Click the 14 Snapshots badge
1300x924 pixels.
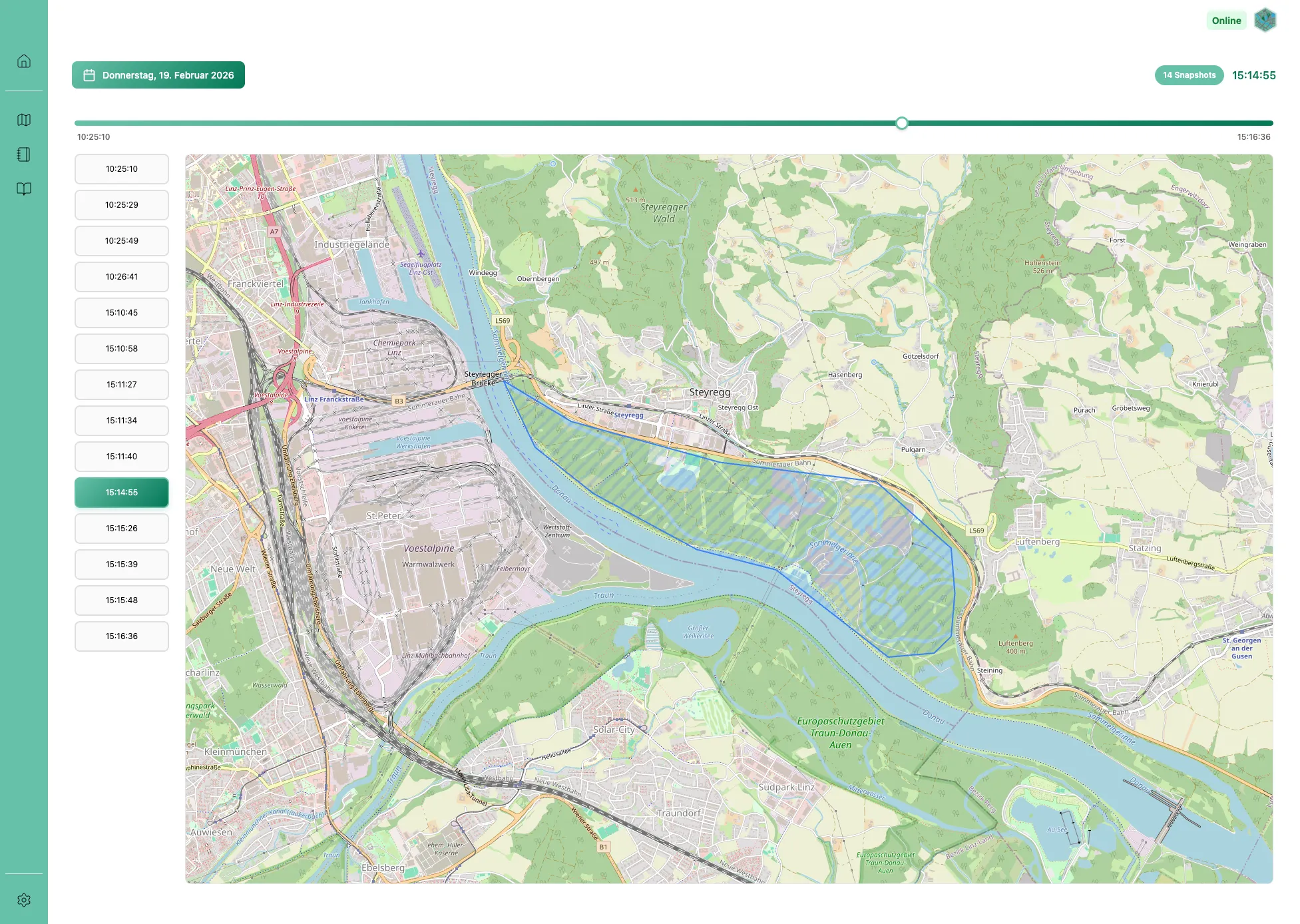coord(1189,75)
